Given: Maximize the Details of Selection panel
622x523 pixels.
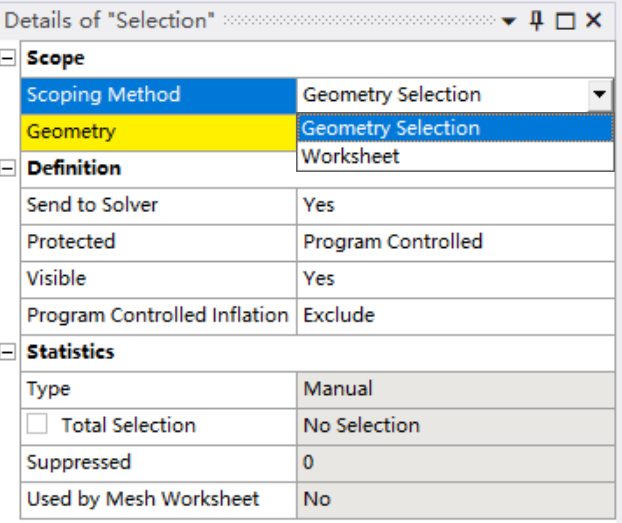Looking at the screenshot, I should coord(565,21).
